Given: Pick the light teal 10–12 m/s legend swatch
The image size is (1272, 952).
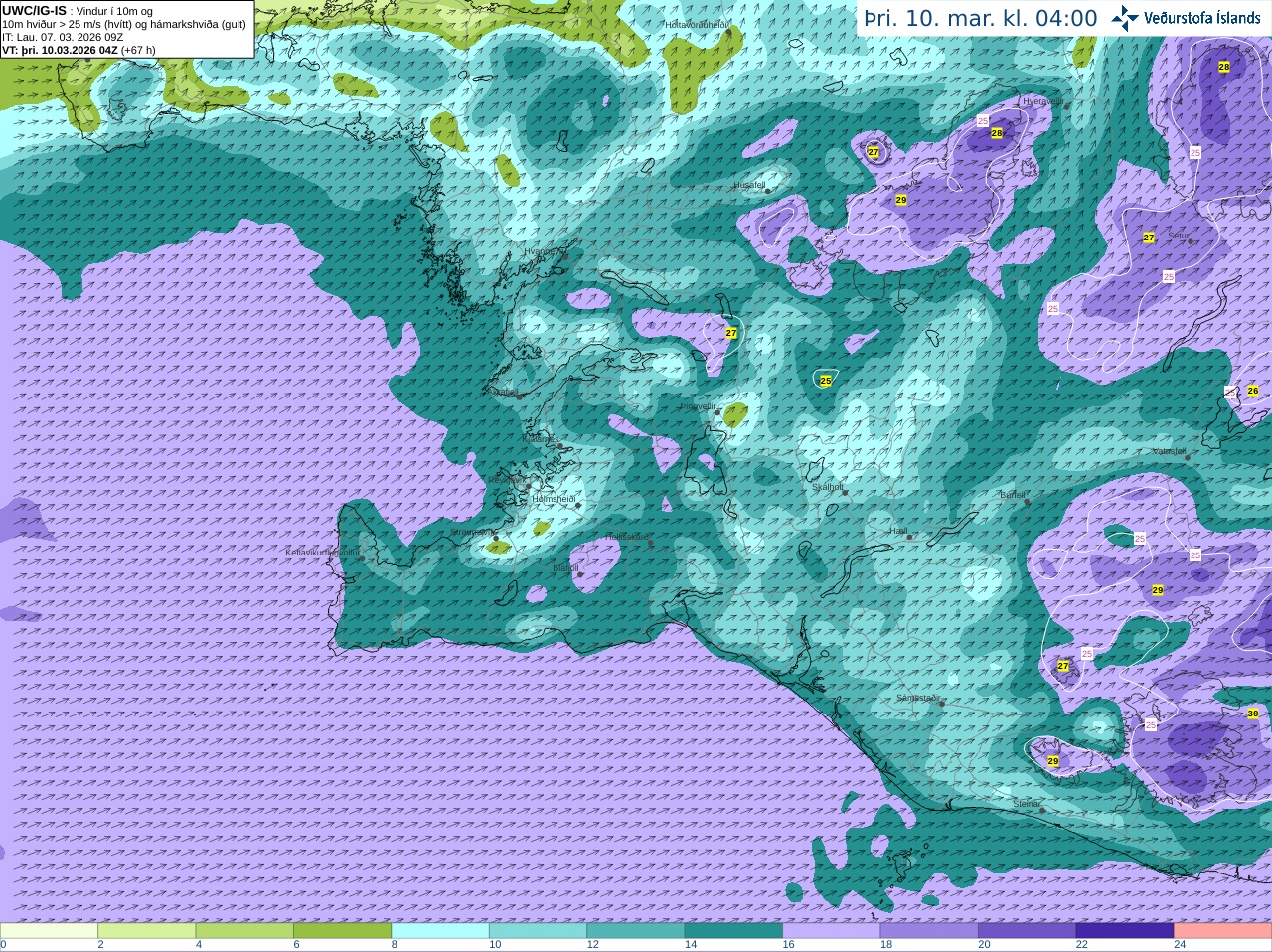Looking at the screenshot, I should 538,931.
